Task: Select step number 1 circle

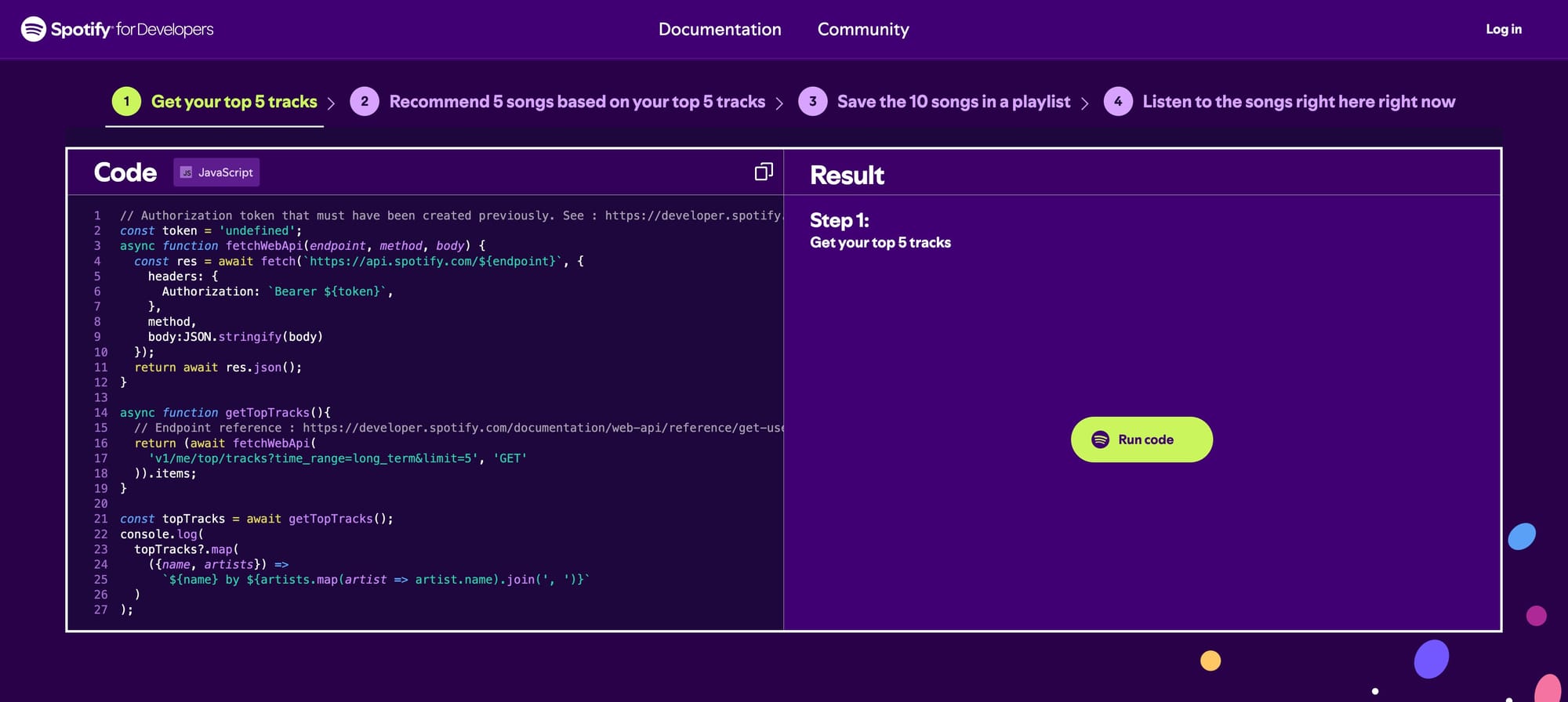Action: 126,101
